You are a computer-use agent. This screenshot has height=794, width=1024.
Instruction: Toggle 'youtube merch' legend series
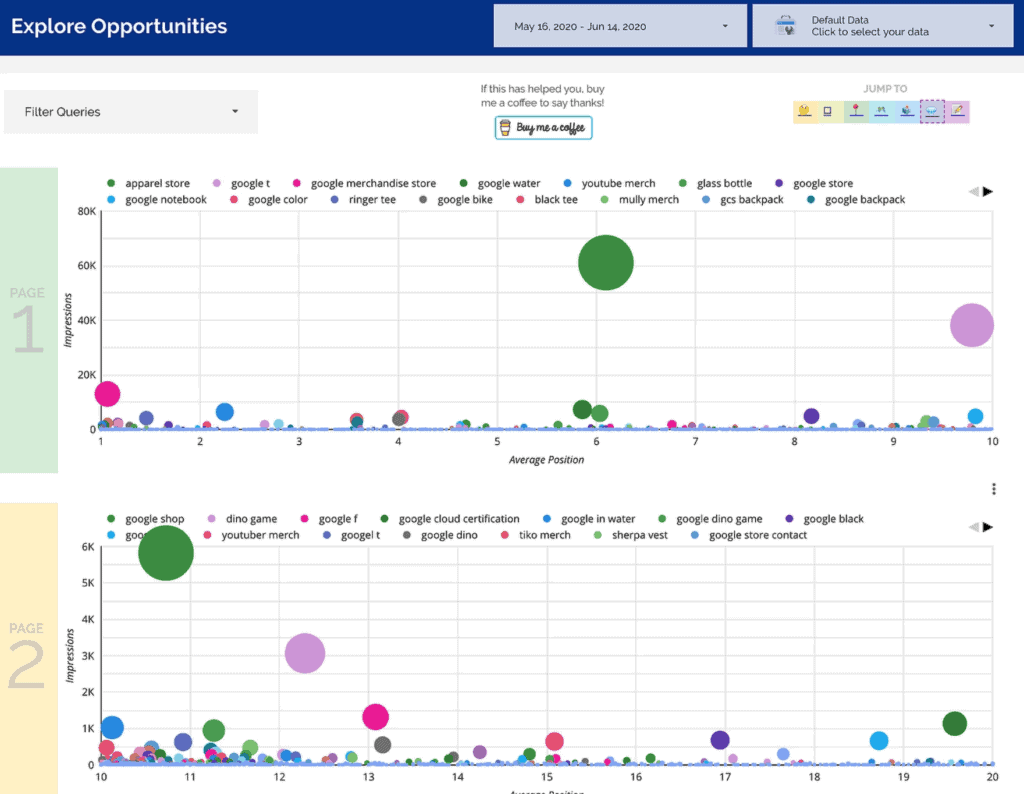pyautogui.click(x=610, y=183)
